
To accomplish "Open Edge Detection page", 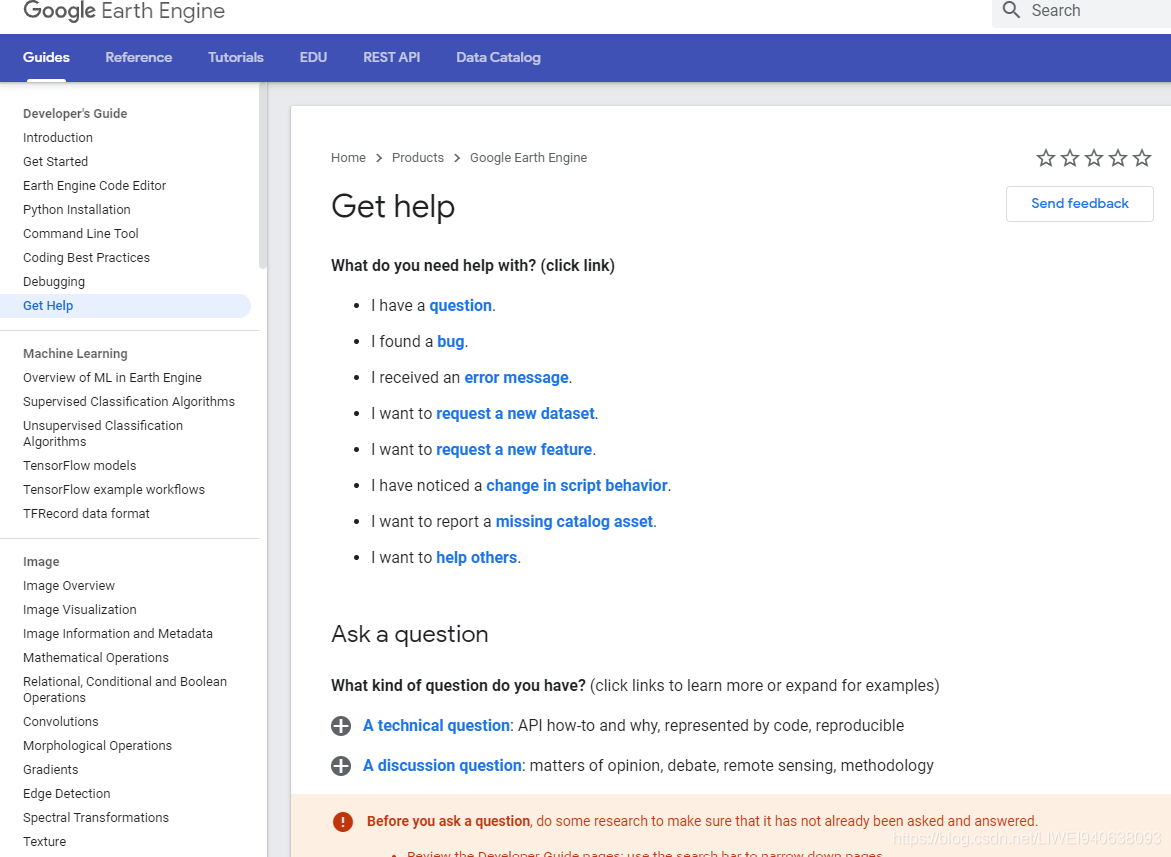I will tap(66, 794).
